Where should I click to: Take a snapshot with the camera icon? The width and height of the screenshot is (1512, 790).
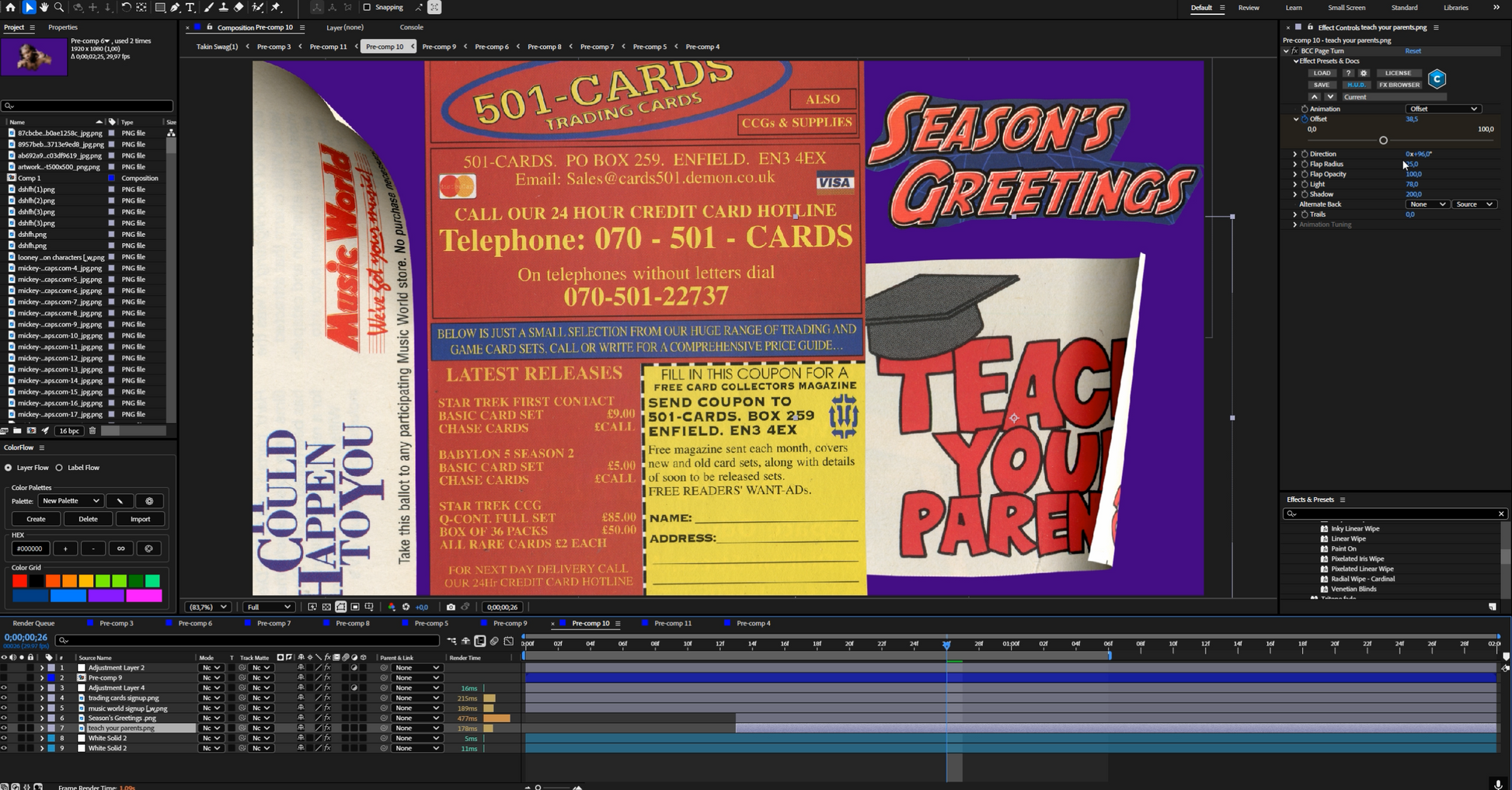[x=451, y=607]
